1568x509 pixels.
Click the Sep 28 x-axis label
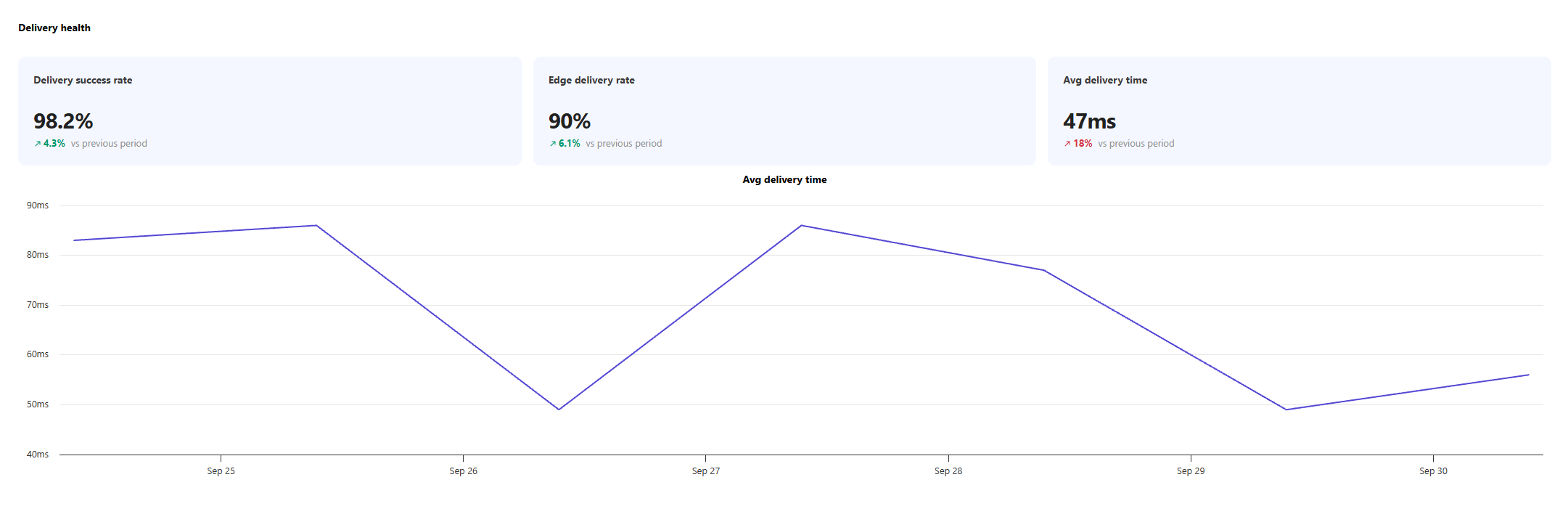point(948,471)
